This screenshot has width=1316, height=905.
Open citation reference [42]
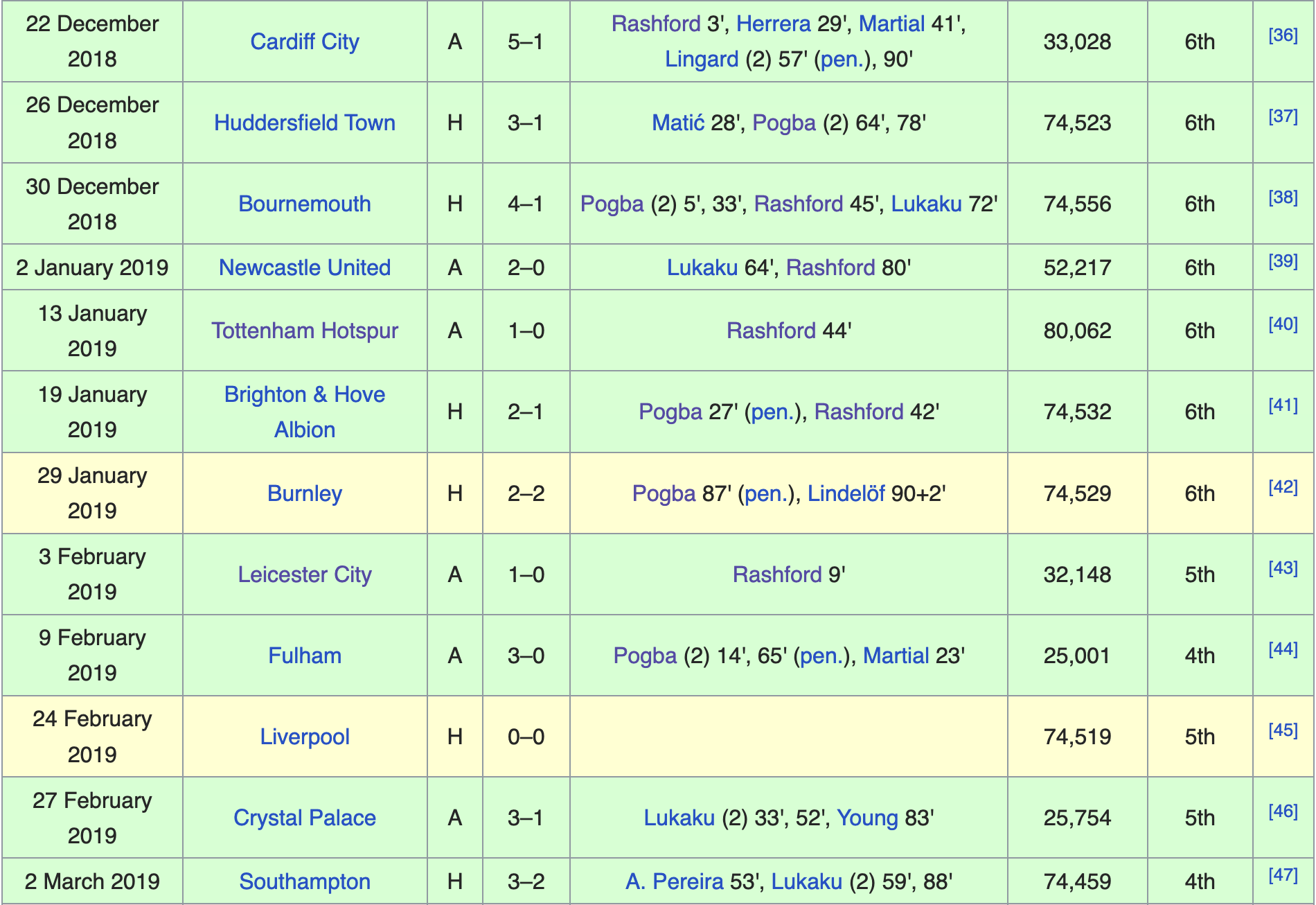coord(1283,487)
